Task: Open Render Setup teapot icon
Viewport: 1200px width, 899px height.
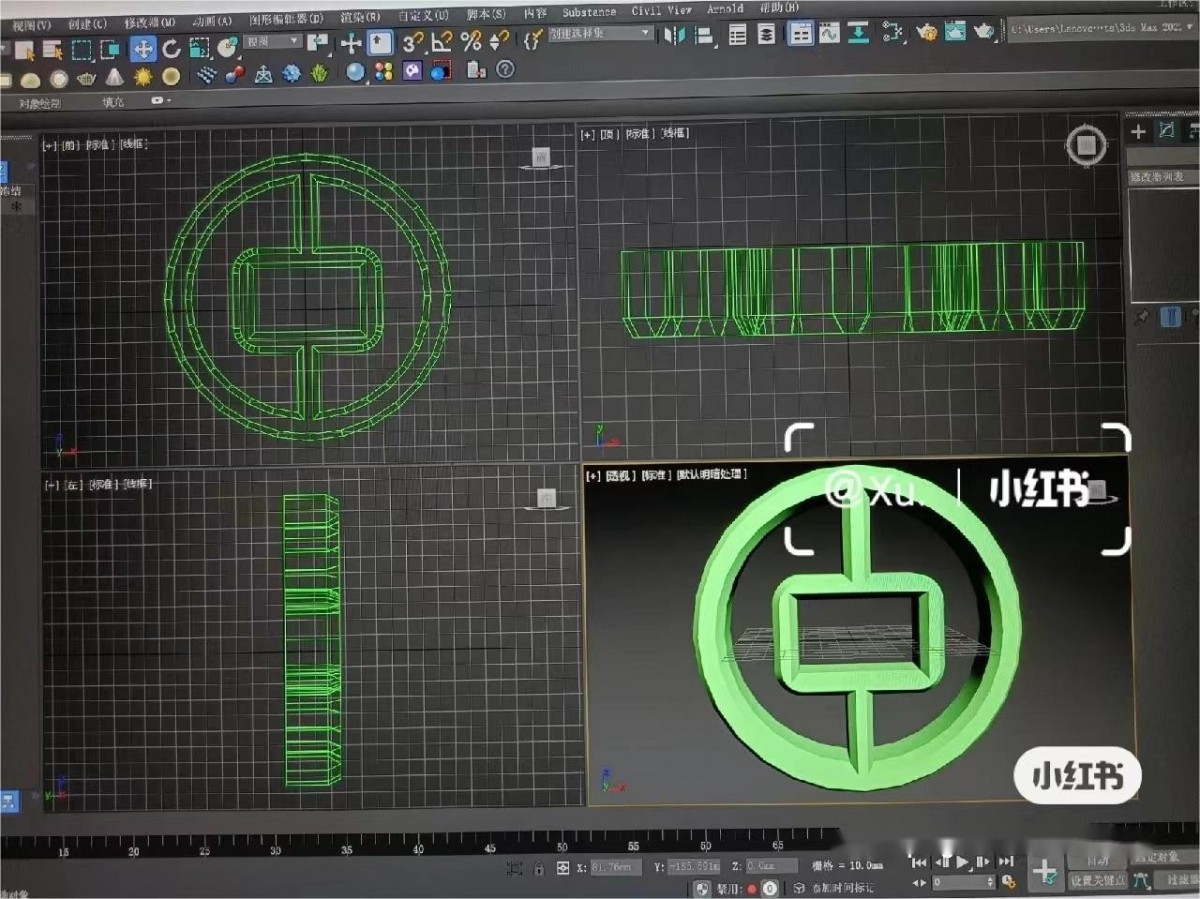Action: pyautogui.click(x=927, y=32)
